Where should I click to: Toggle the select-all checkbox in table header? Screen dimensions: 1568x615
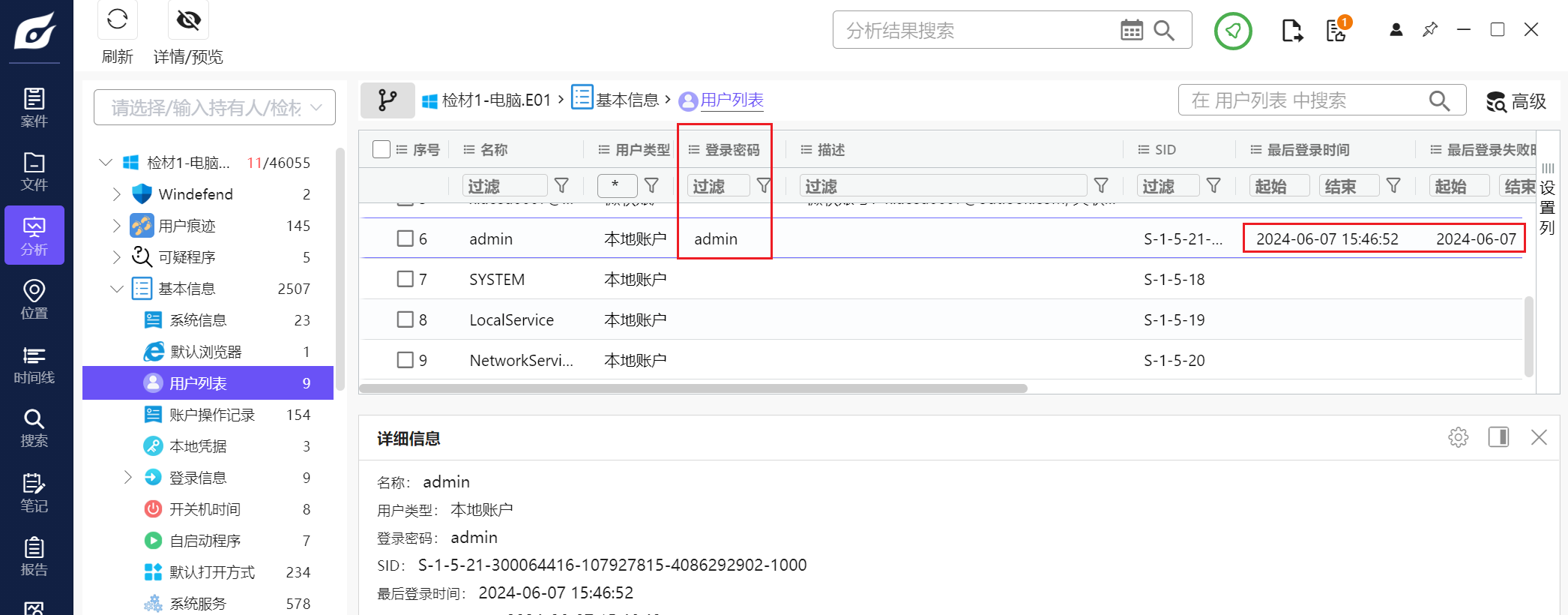pyautogui.click(x=382, y=149)
